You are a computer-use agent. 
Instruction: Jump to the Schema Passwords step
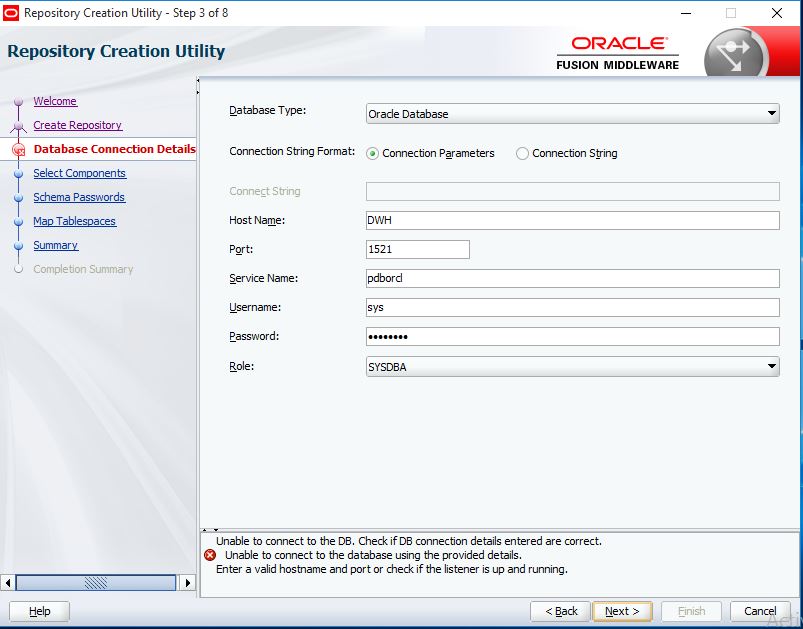click(x=79, y=197)
